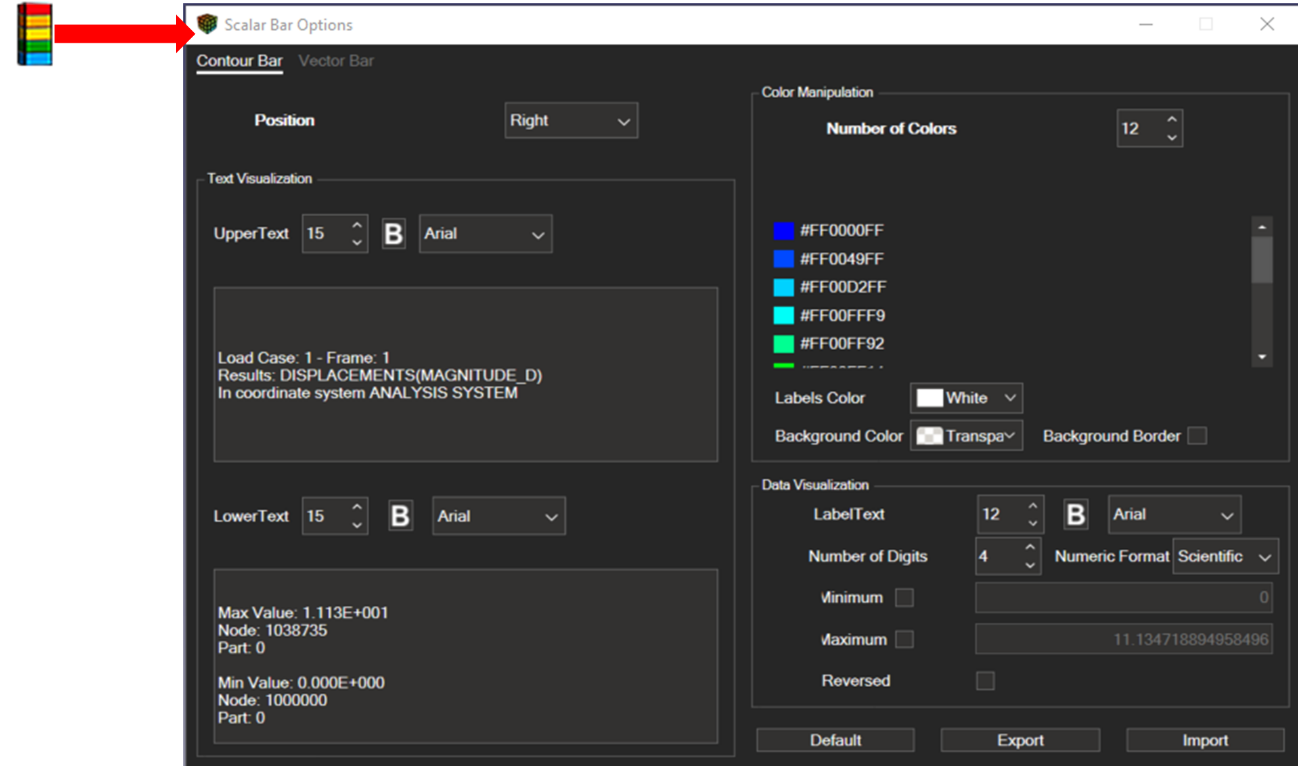Image resolution: width=1298 pixels, height=766 pixels.
Task: Check the Minimum value checkbox
Action: (x=904, y=598)
